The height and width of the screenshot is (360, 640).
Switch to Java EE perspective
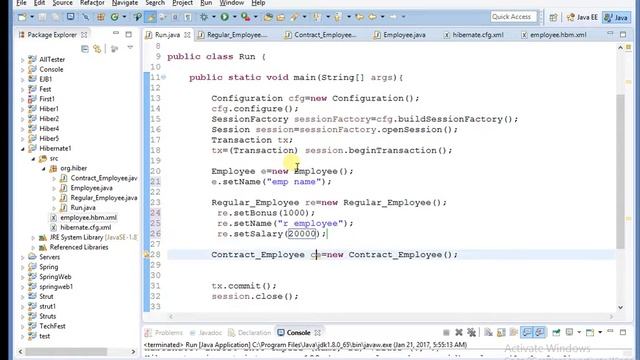[x=582, y=17]
